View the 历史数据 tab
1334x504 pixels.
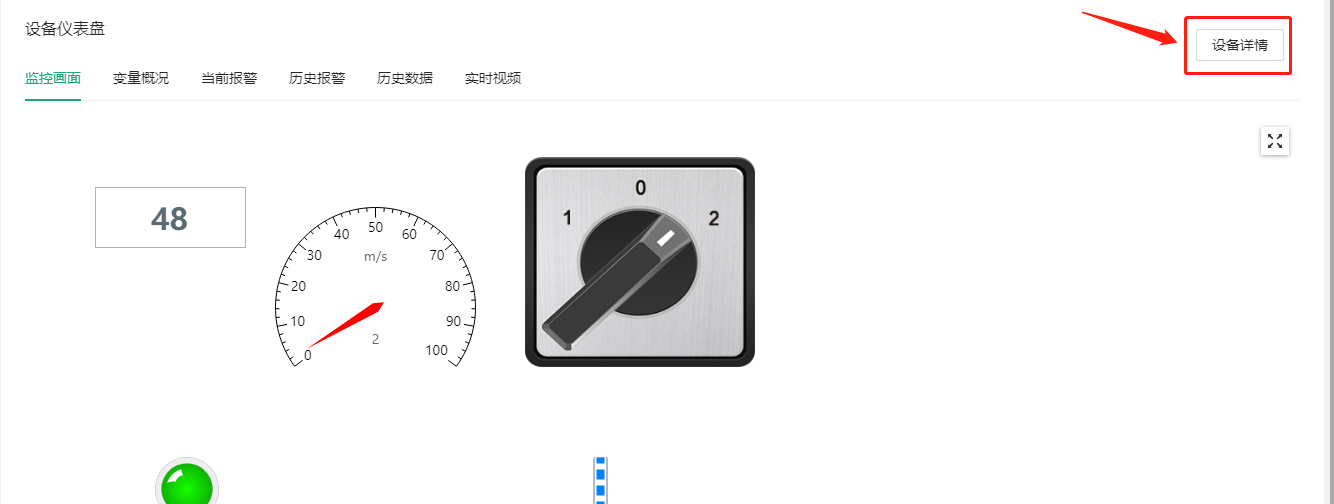click(405, 78)
